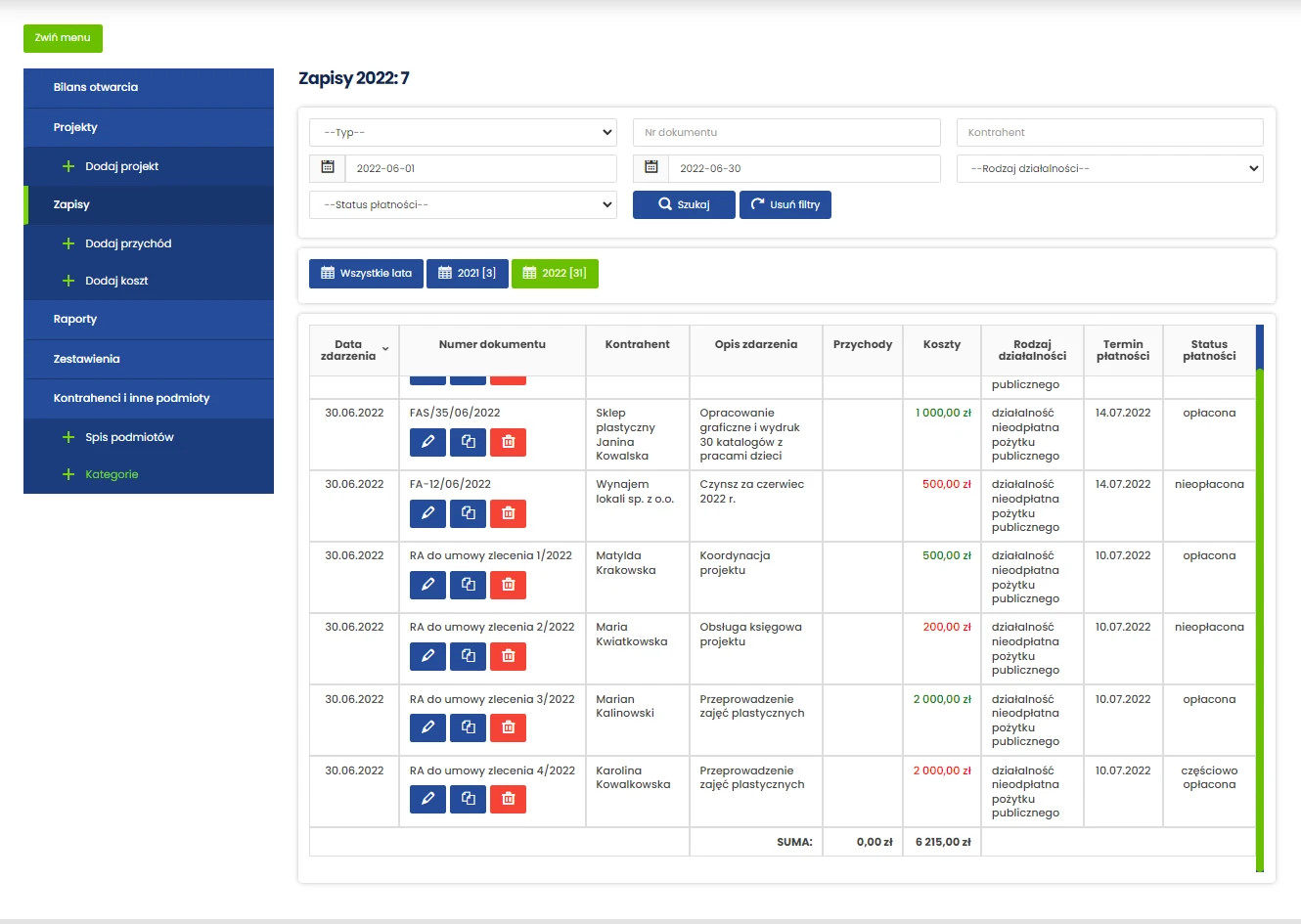
Task: Open Kategorie submenu link
Action: click(x=112, y=474)
